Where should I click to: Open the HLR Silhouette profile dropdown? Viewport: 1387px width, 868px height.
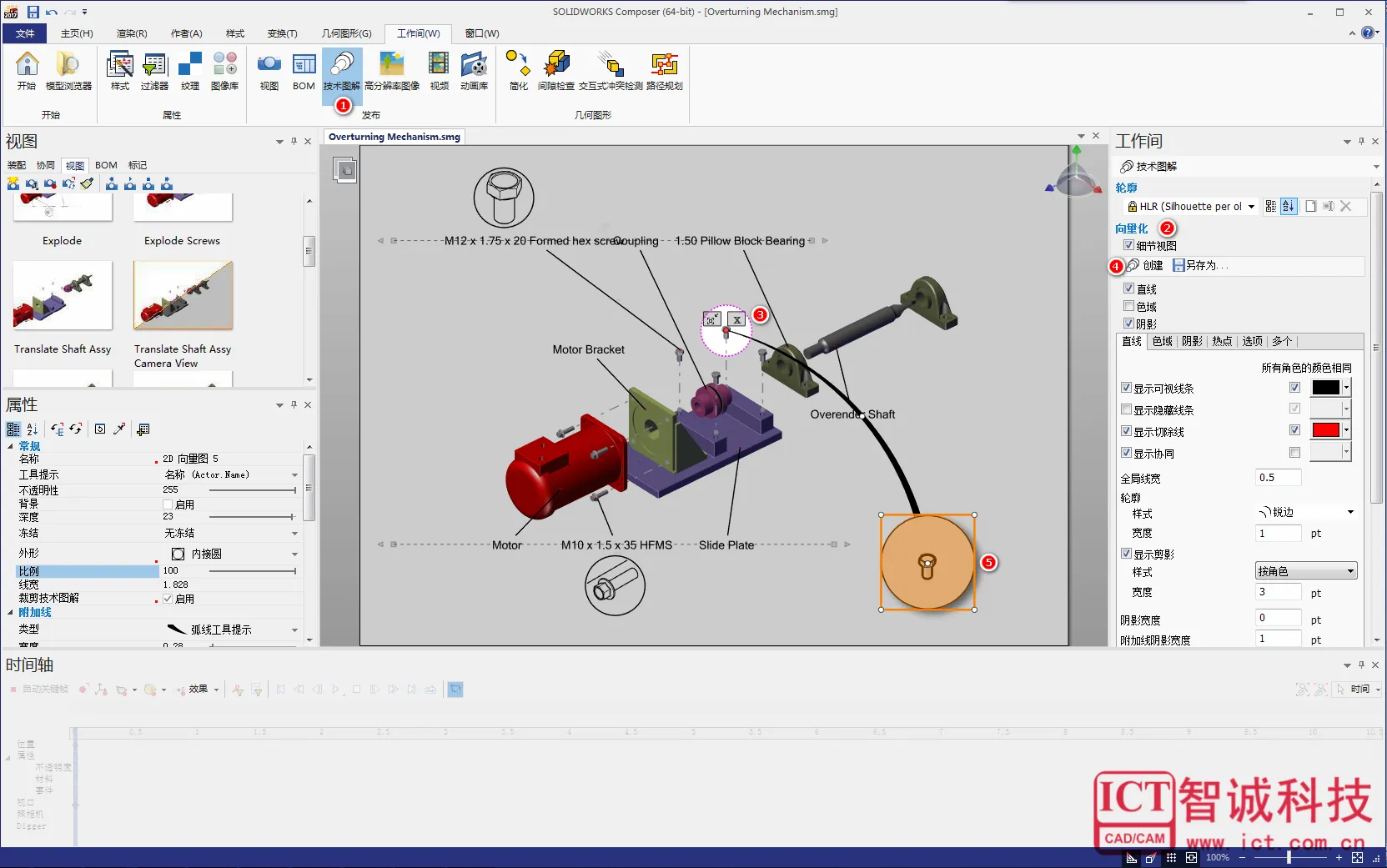point(1251,207)
